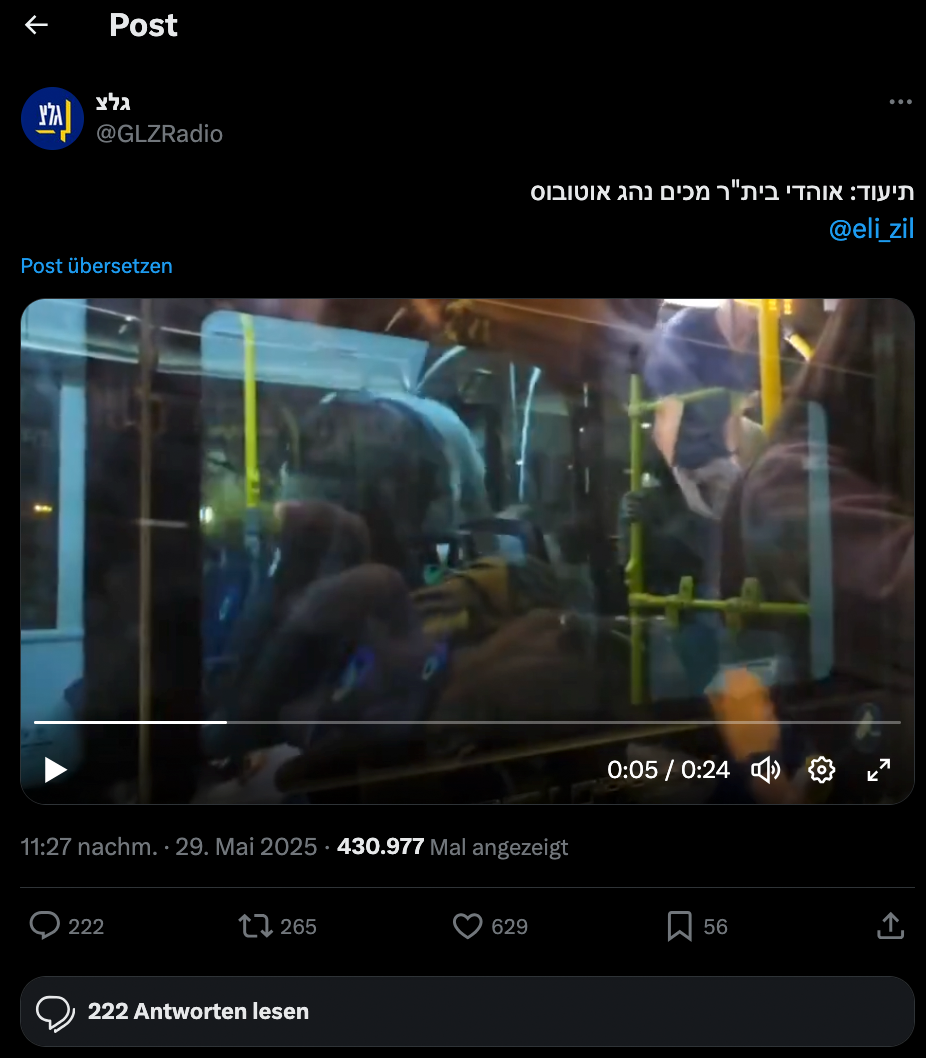Screen dimensions: 926x1058
Task: Share the post via upload icon
Action: [x=890, y=926]
